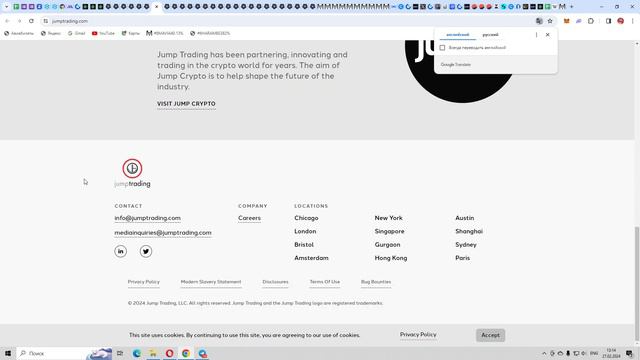
Task: Toggle the browser side panel icon
Action: [608, 21]
